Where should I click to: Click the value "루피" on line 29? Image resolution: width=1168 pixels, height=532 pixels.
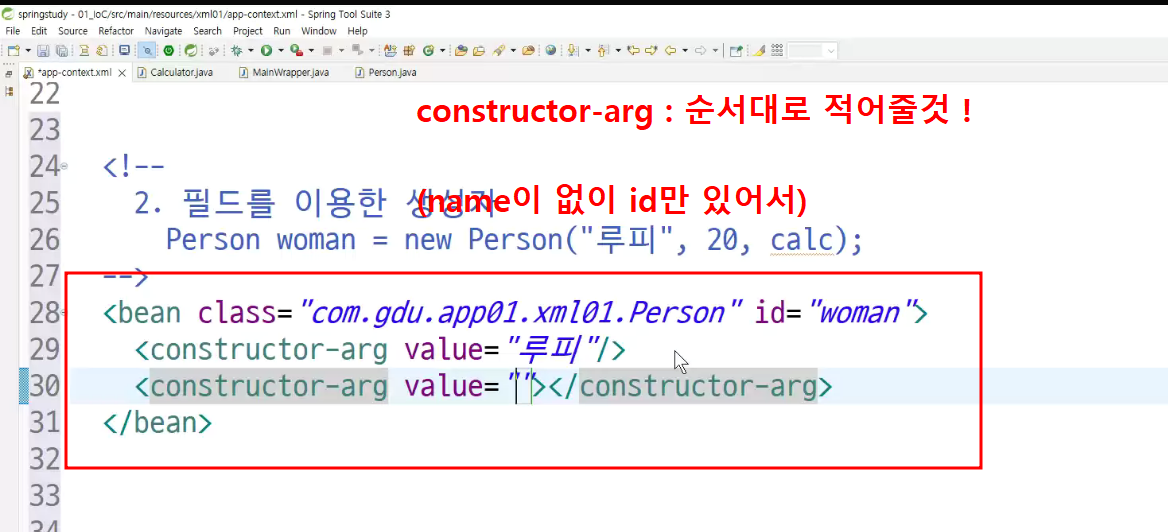[553, 349]
